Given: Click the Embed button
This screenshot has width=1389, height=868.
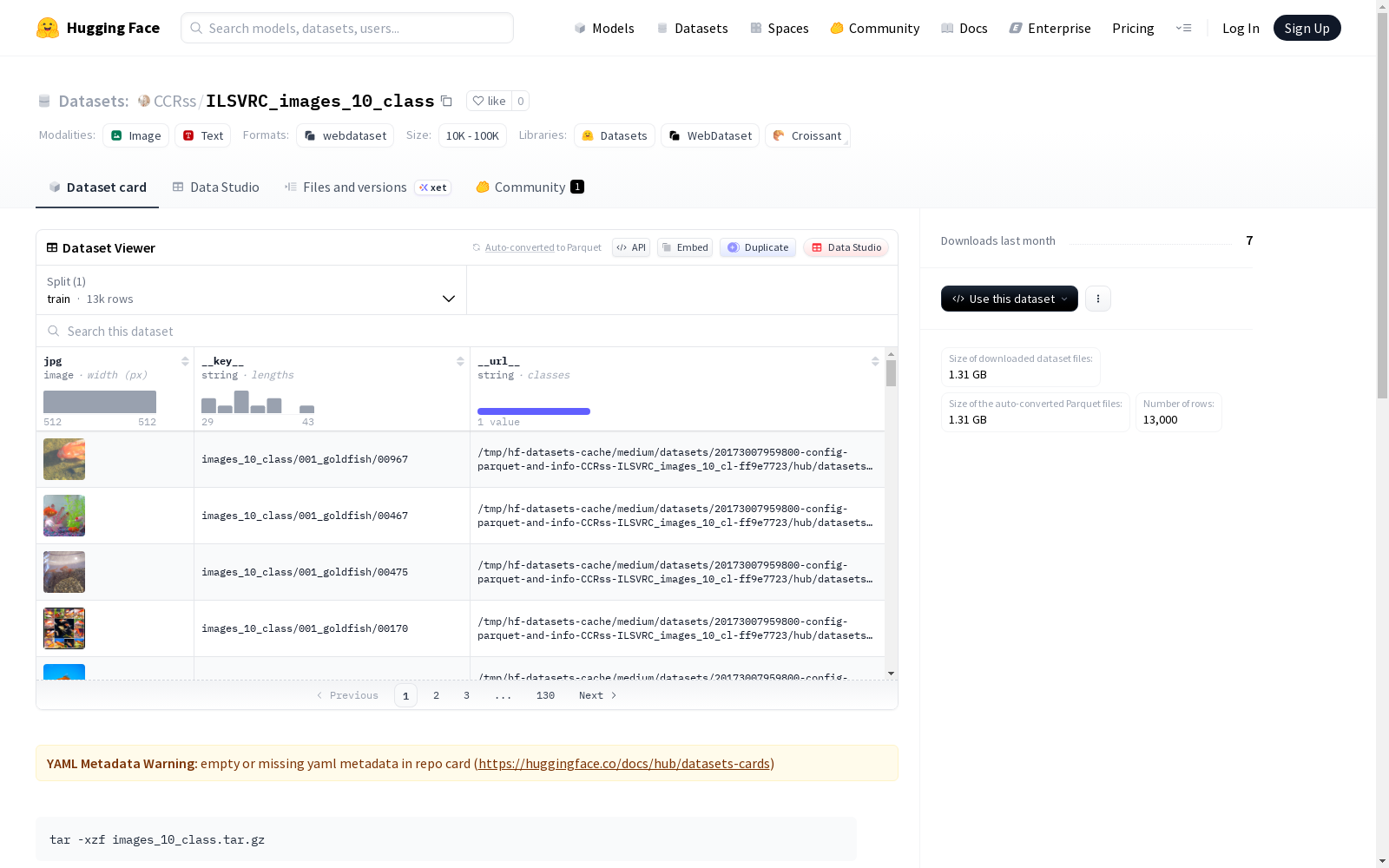Looking at the screenshot, I should (x=685, y=247).
